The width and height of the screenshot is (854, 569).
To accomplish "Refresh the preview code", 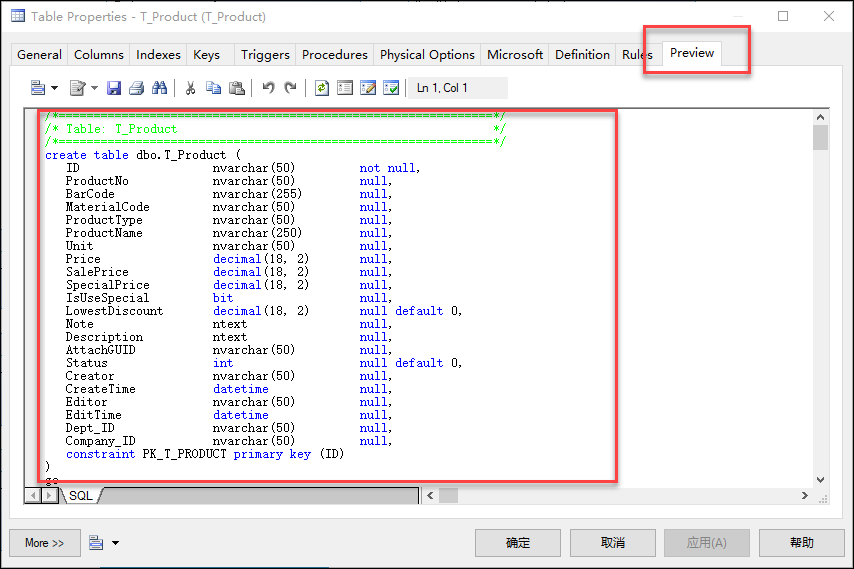I will (x=322, y=88).
